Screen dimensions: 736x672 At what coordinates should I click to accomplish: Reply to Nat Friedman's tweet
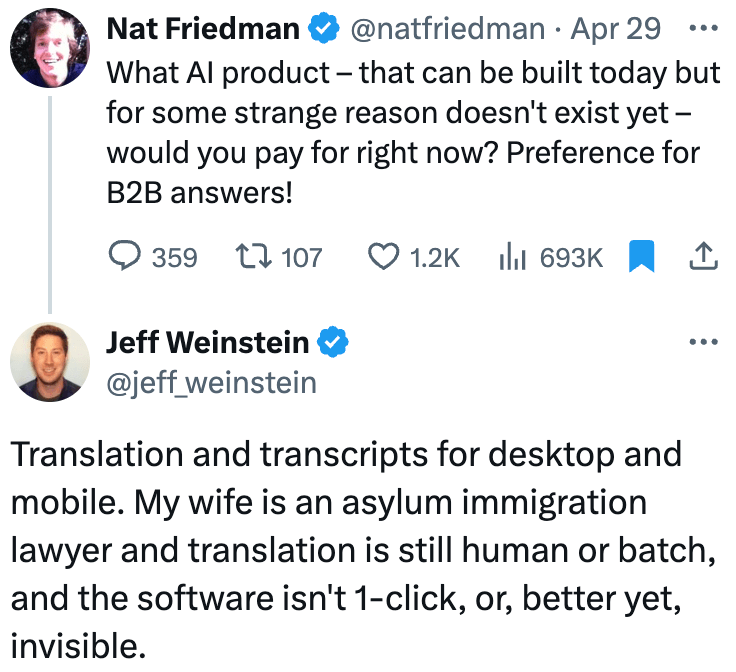[x=124, y=257]
